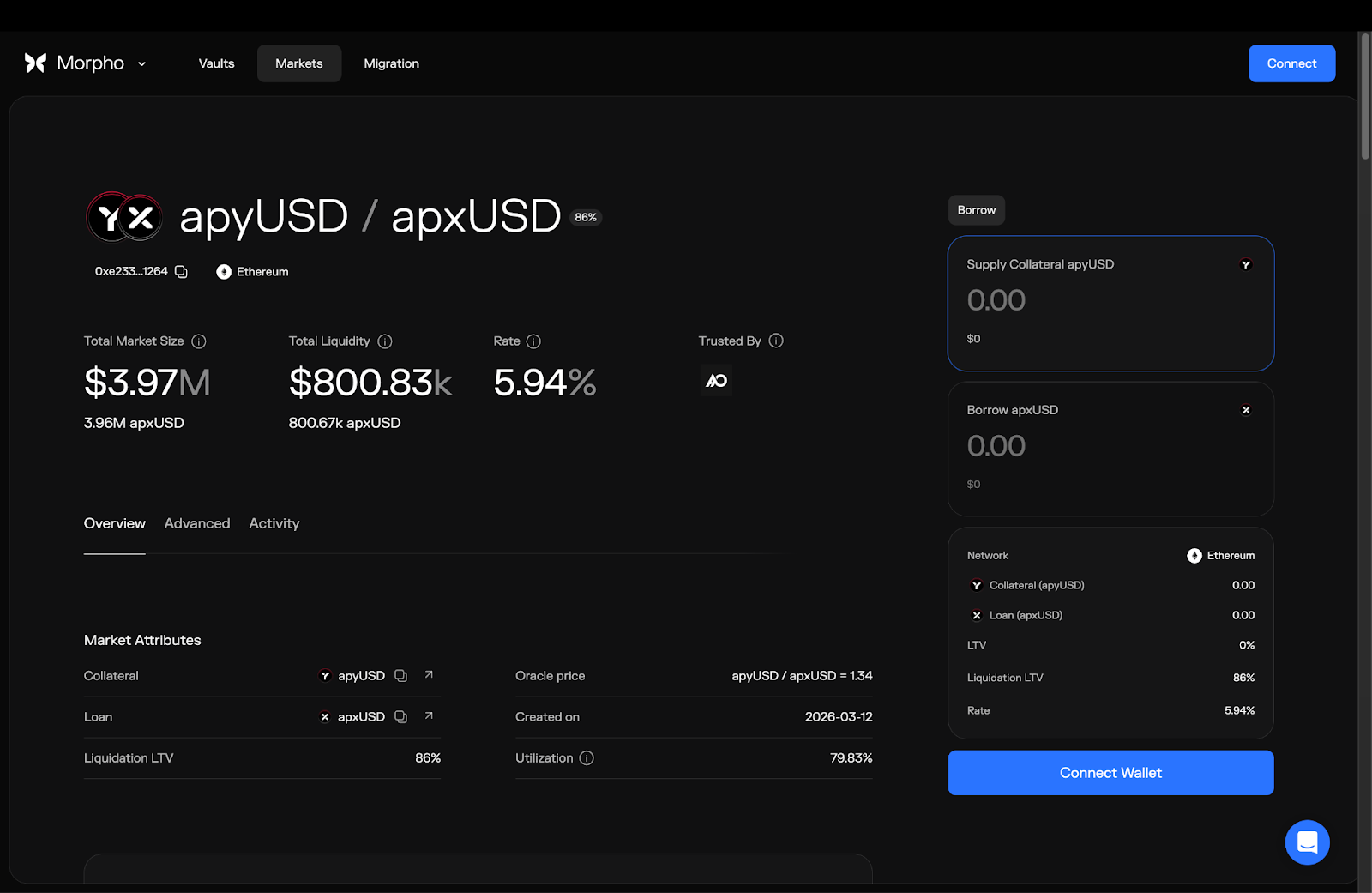Viewport: 1372px width, 893px height.
Task: Click the Ethereum icon in Network row
Action: (x=1194, y=556)
